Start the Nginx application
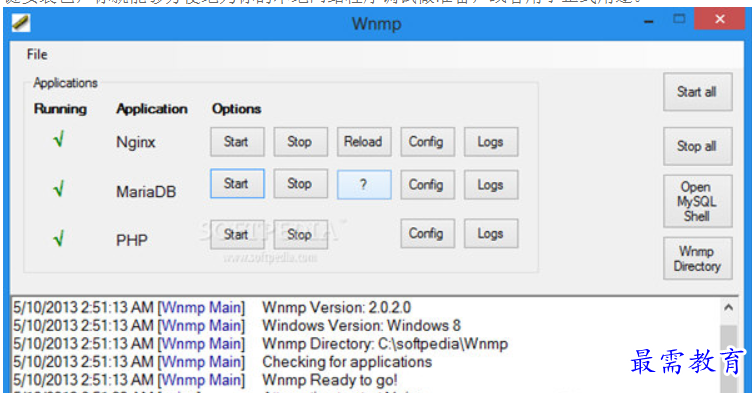Image resolution: width=752 pixels, height=393 pixels. [237, 142]
